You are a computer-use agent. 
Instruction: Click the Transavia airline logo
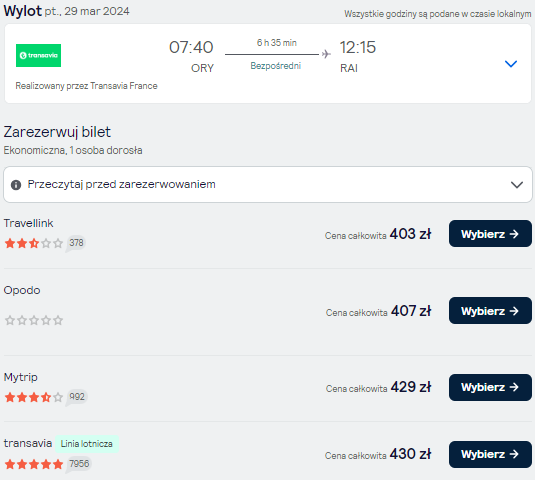38,55
